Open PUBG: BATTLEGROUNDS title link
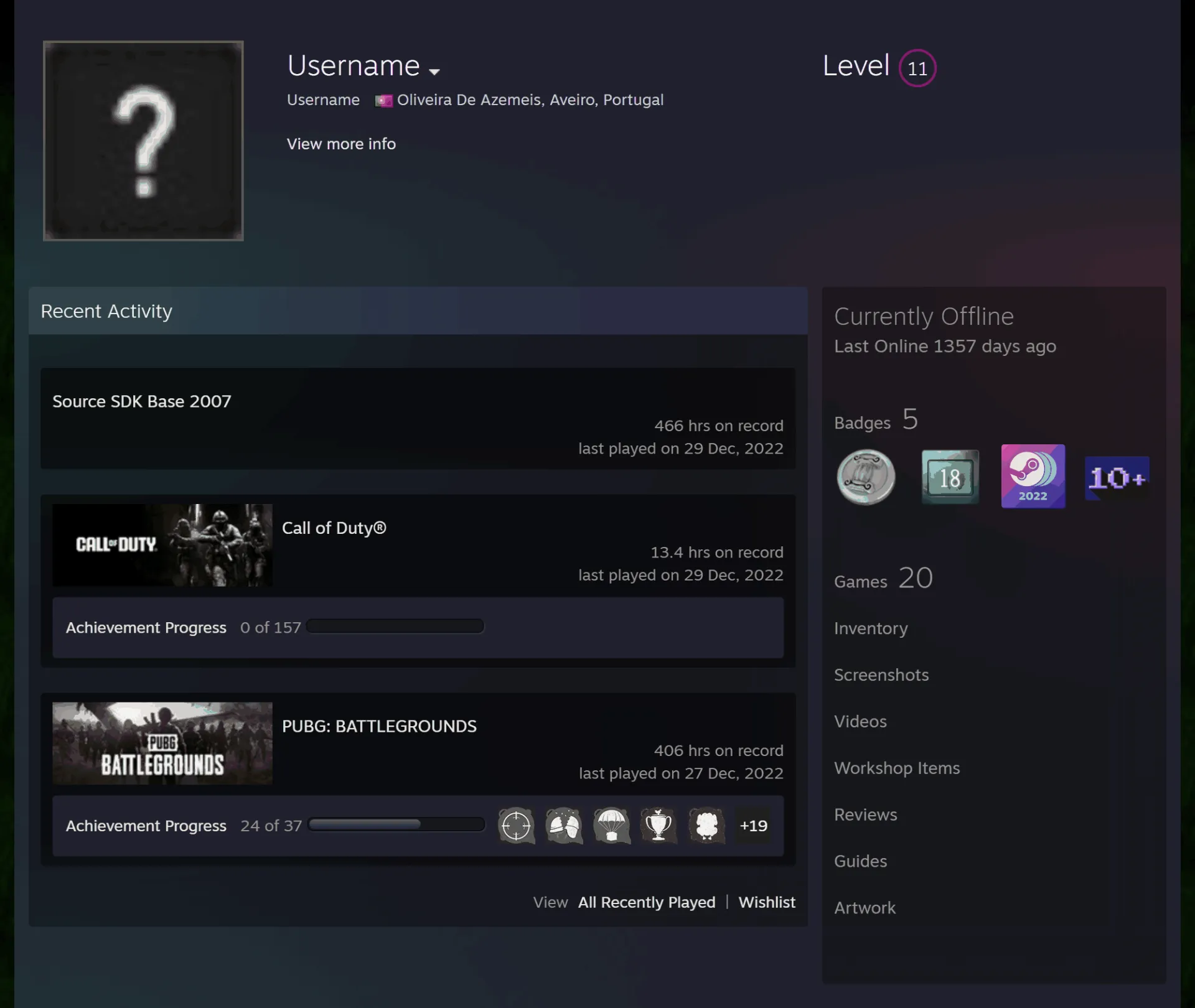 coord(379,726)
